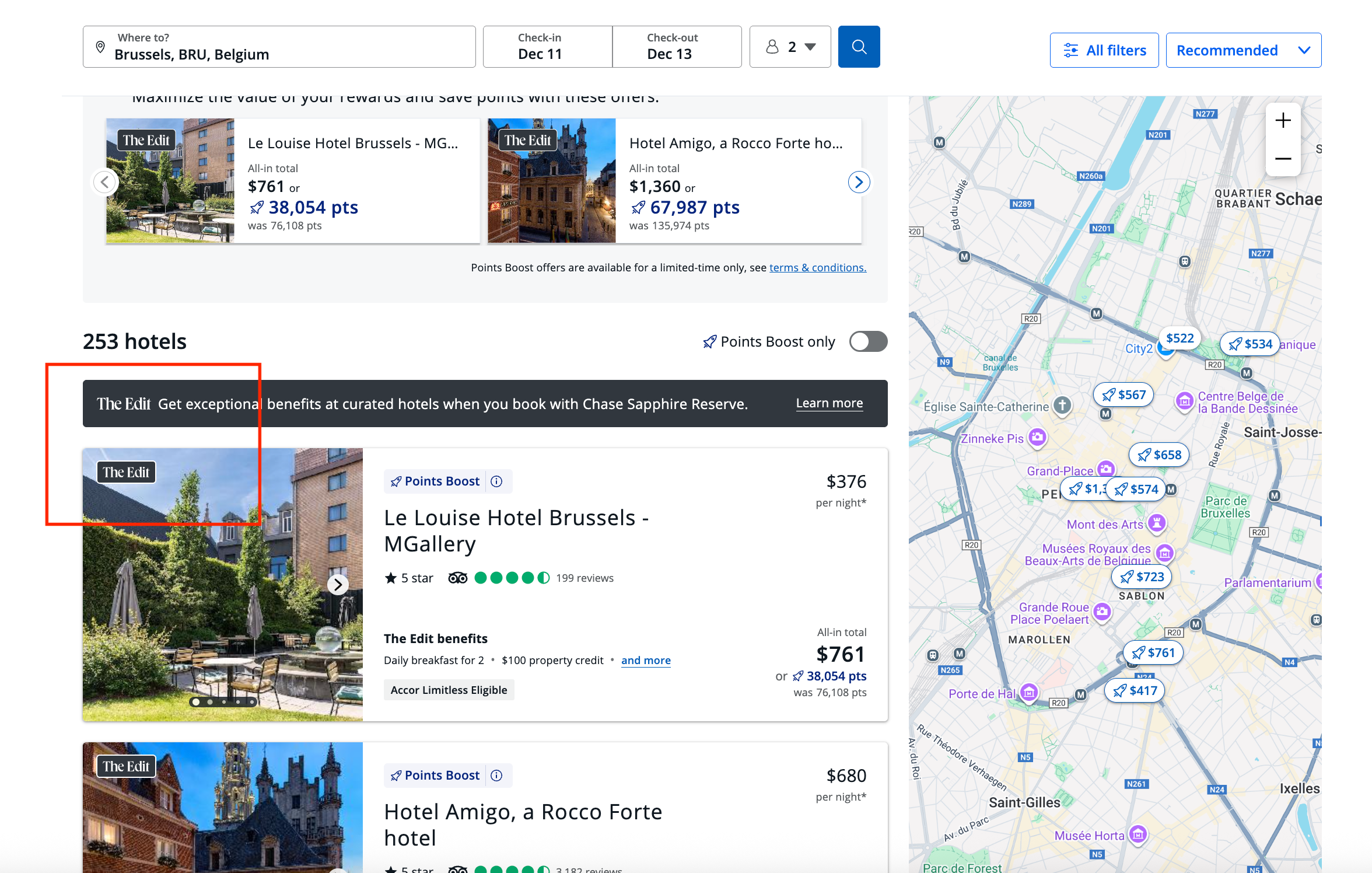Change the Check-in date Dec 11
Screen dimensions: 1372x873
click(x=548, y=47)
